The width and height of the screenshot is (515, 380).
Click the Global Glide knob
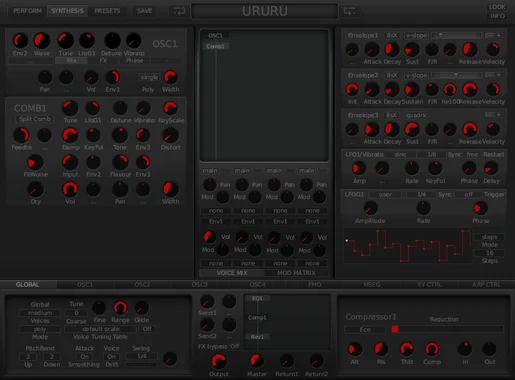pos(141,308)
